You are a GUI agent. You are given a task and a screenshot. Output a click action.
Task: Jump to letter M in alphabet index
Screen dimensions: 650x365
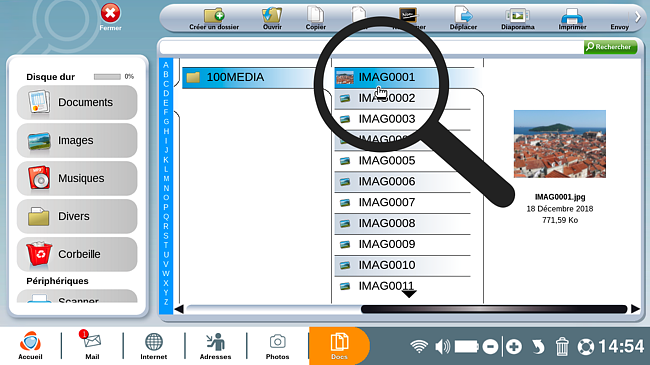tap(166, 179)
